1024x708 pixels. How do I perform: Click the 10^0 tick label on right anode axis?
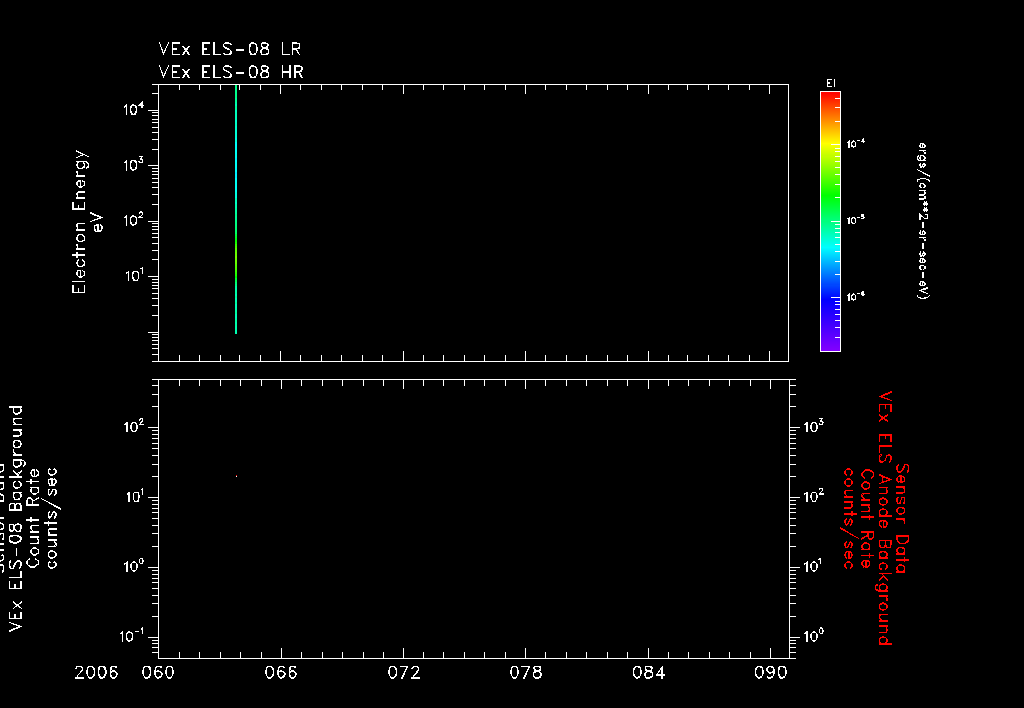pyautogui.click(x=814, y=636)
